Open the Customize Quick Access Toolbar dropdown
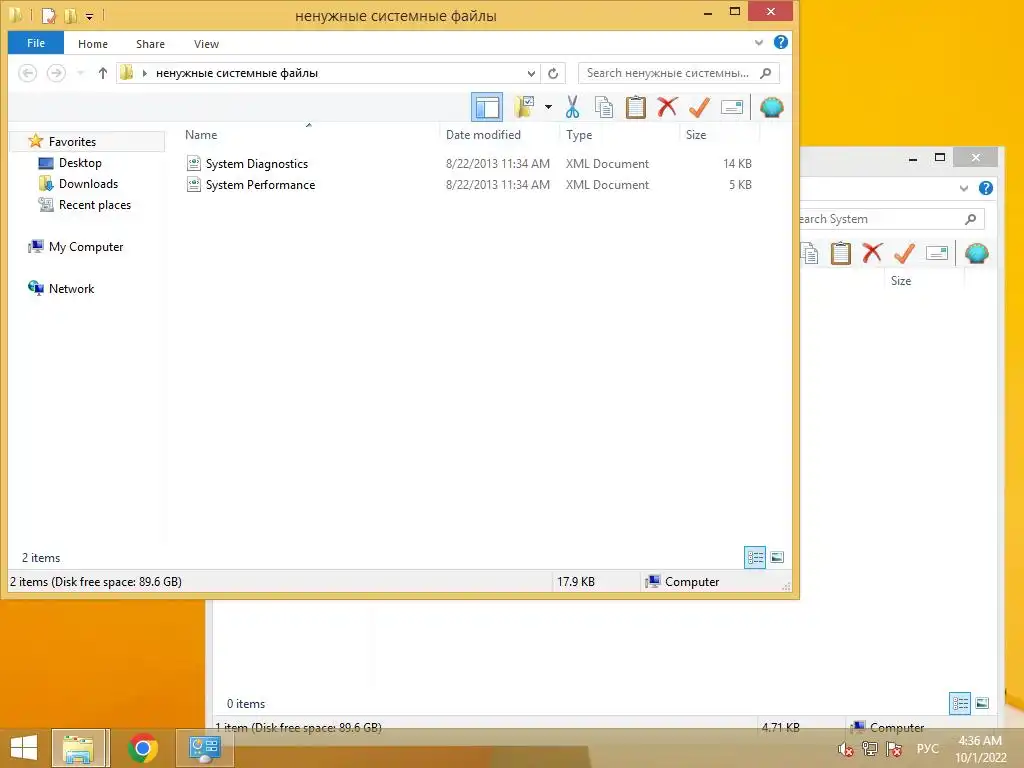Image resolution: width=1024 pixels, height=768 pixels. point(89,16)
